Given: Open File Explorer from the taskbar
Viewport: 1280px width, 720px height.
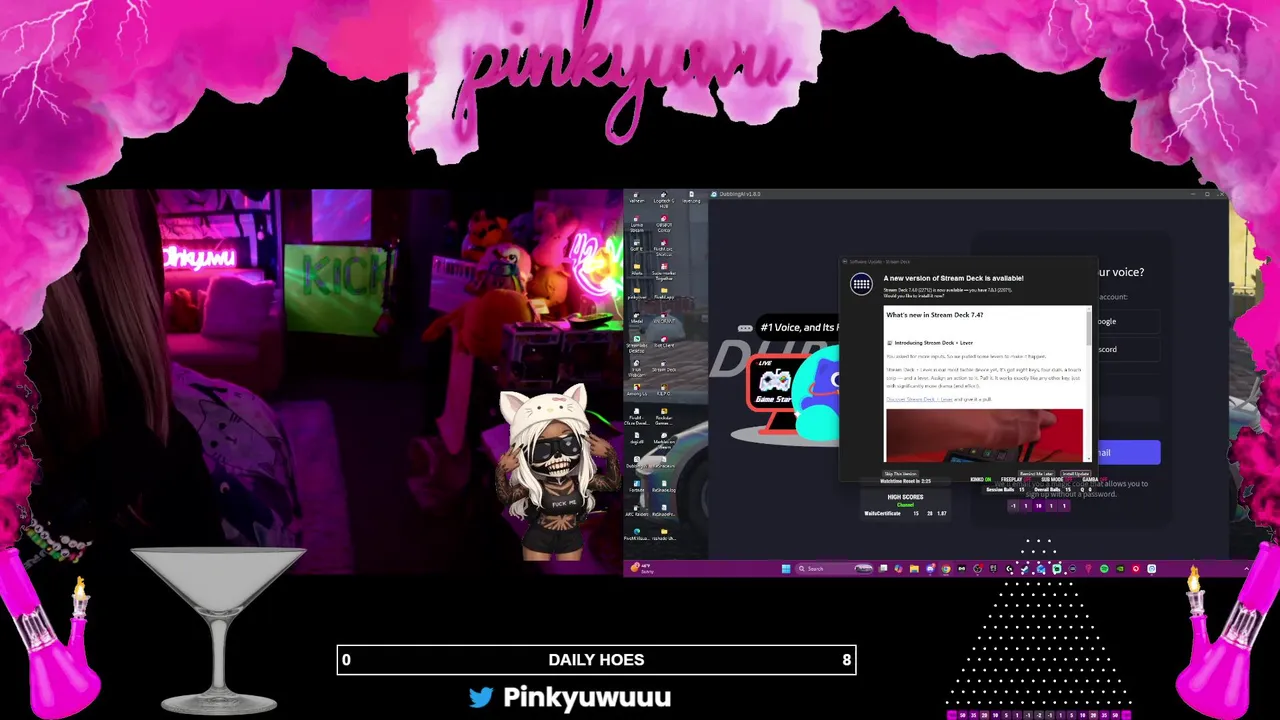Looking at the screenshot, I should (914, 568).
